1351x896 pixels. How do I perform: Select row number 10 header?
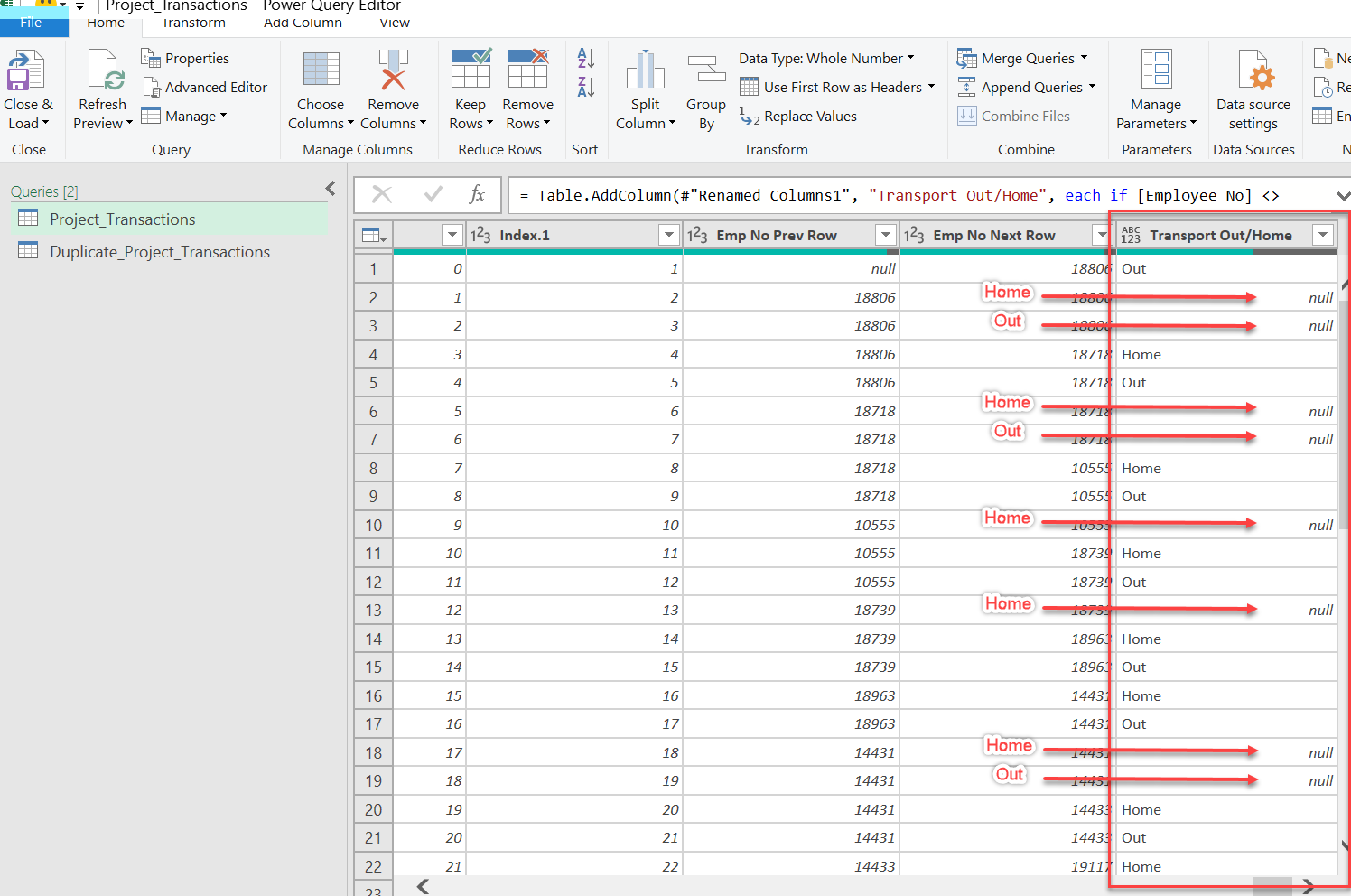click(374, 526)
